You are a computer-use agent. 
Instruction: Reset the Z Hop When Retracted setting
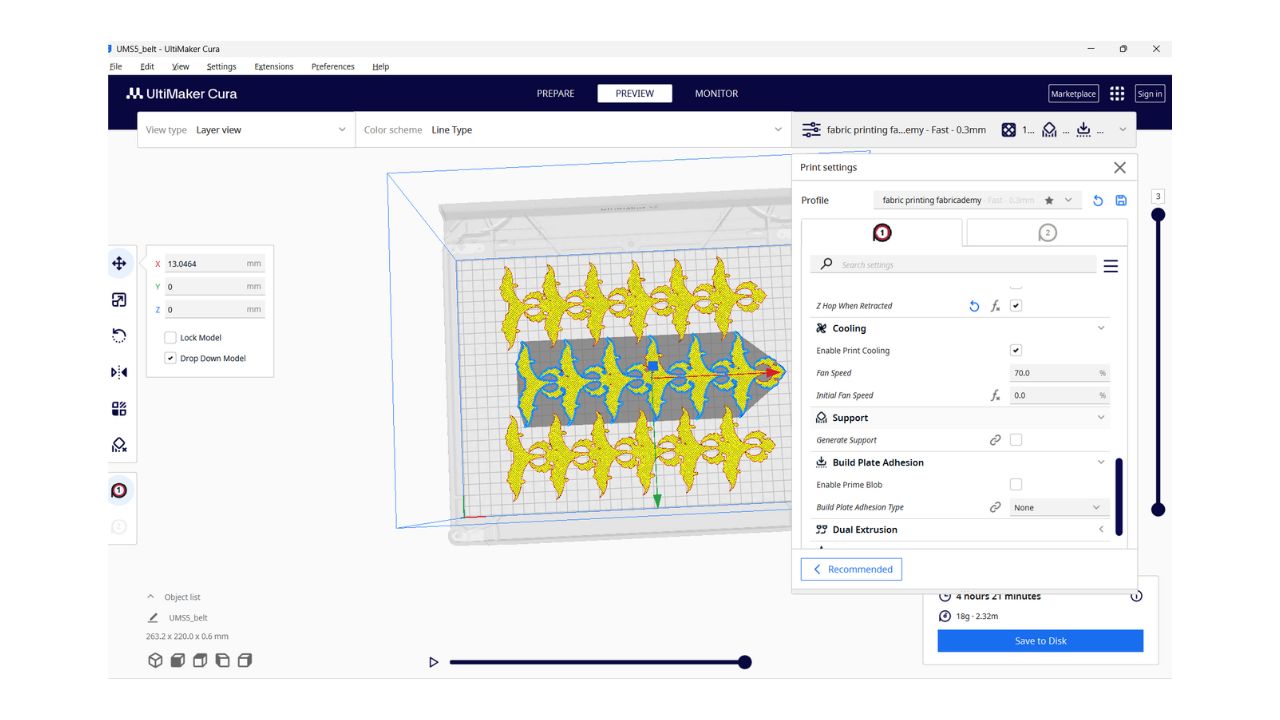click(974, 306)
